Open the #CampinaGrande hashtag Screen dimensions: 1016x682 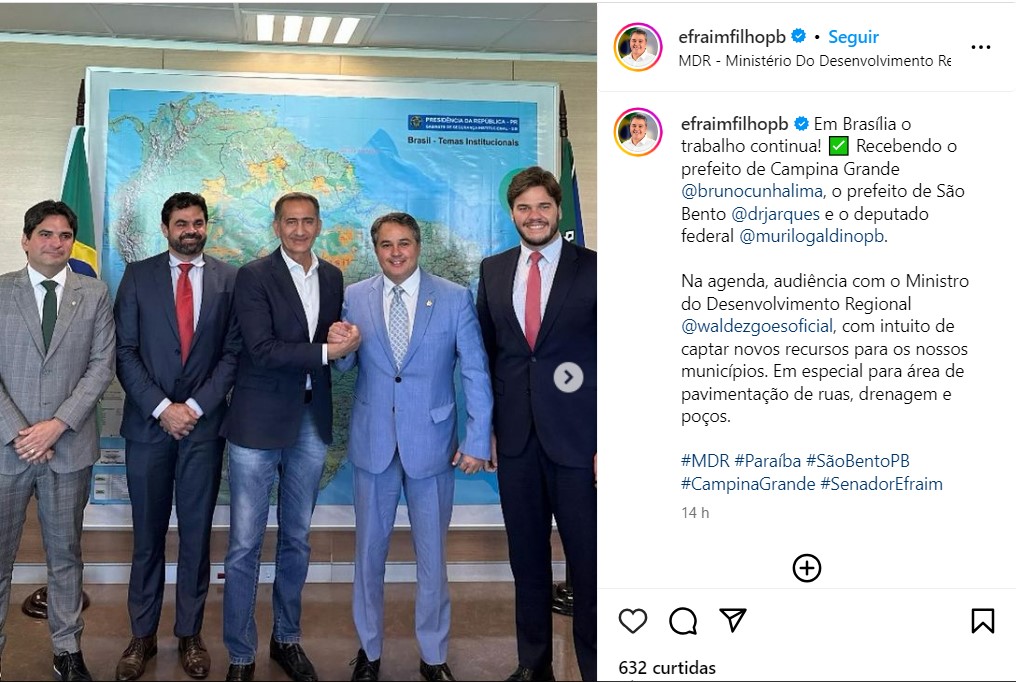748,484
